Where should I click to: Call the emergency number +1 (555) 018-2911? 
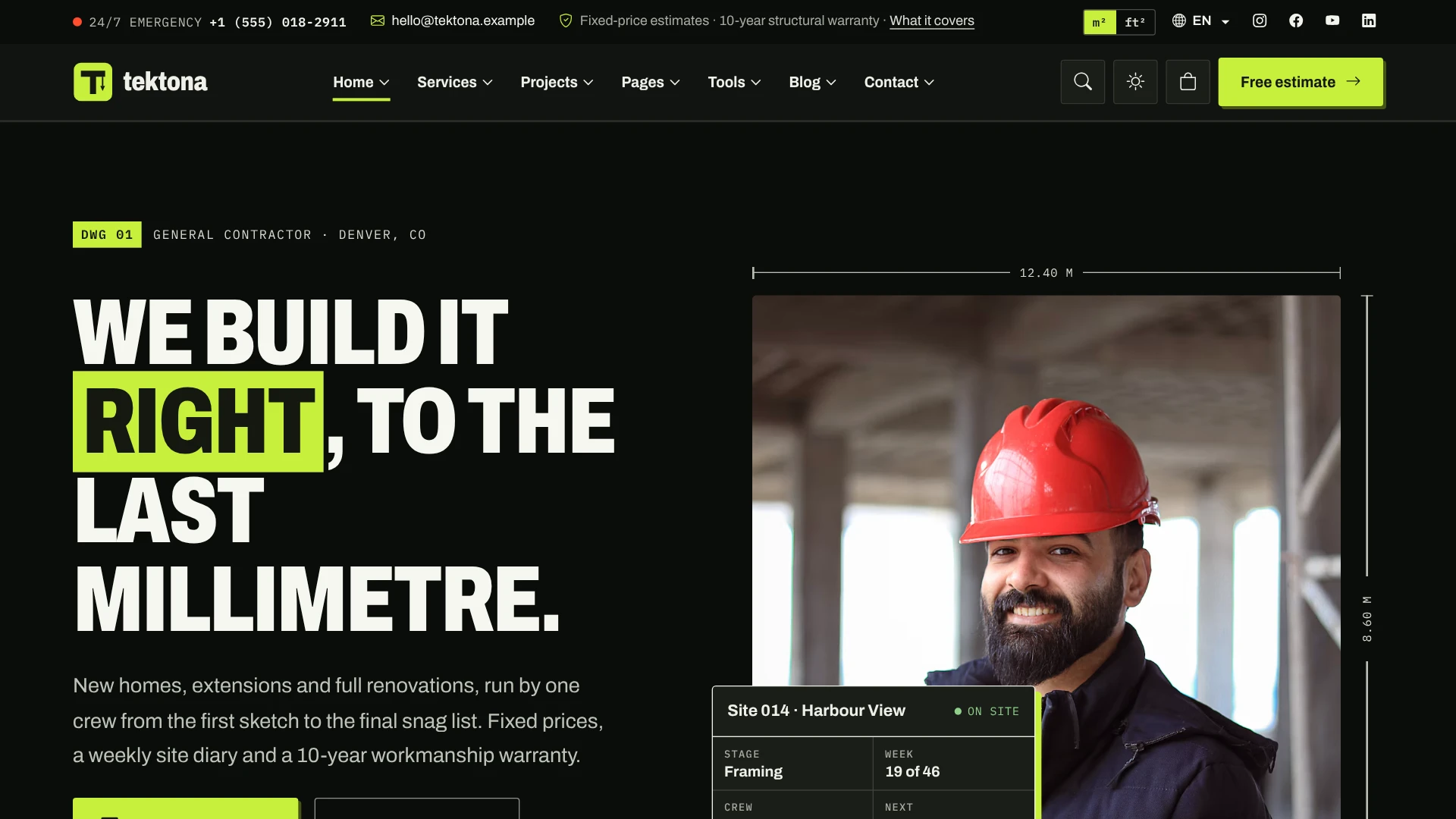coord(278,22)
